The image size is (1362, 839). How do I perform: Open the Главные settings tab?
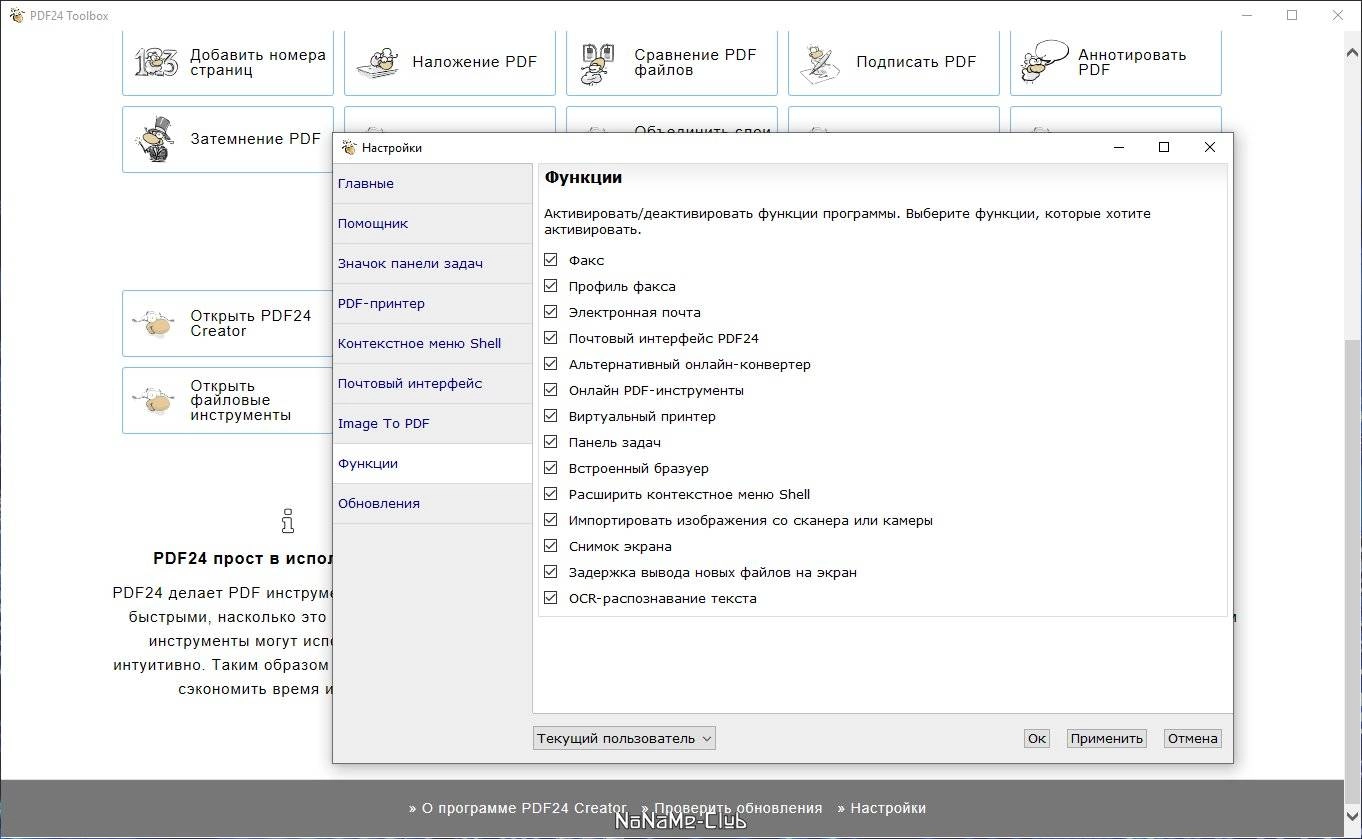point(432,184)
